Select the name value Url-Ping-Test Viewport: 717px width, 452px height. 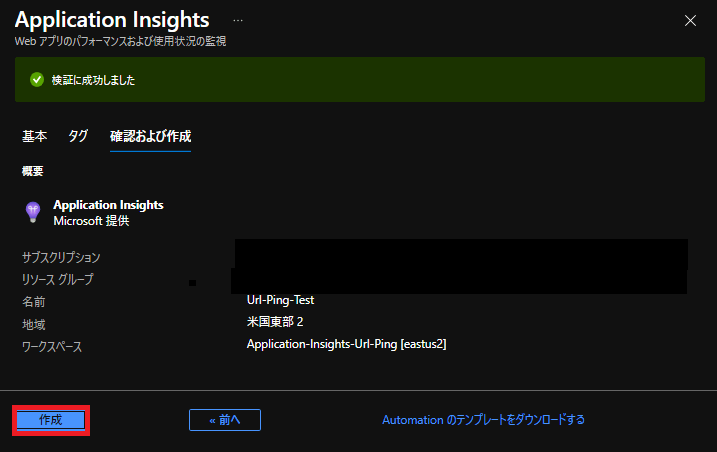coord(280,300)
